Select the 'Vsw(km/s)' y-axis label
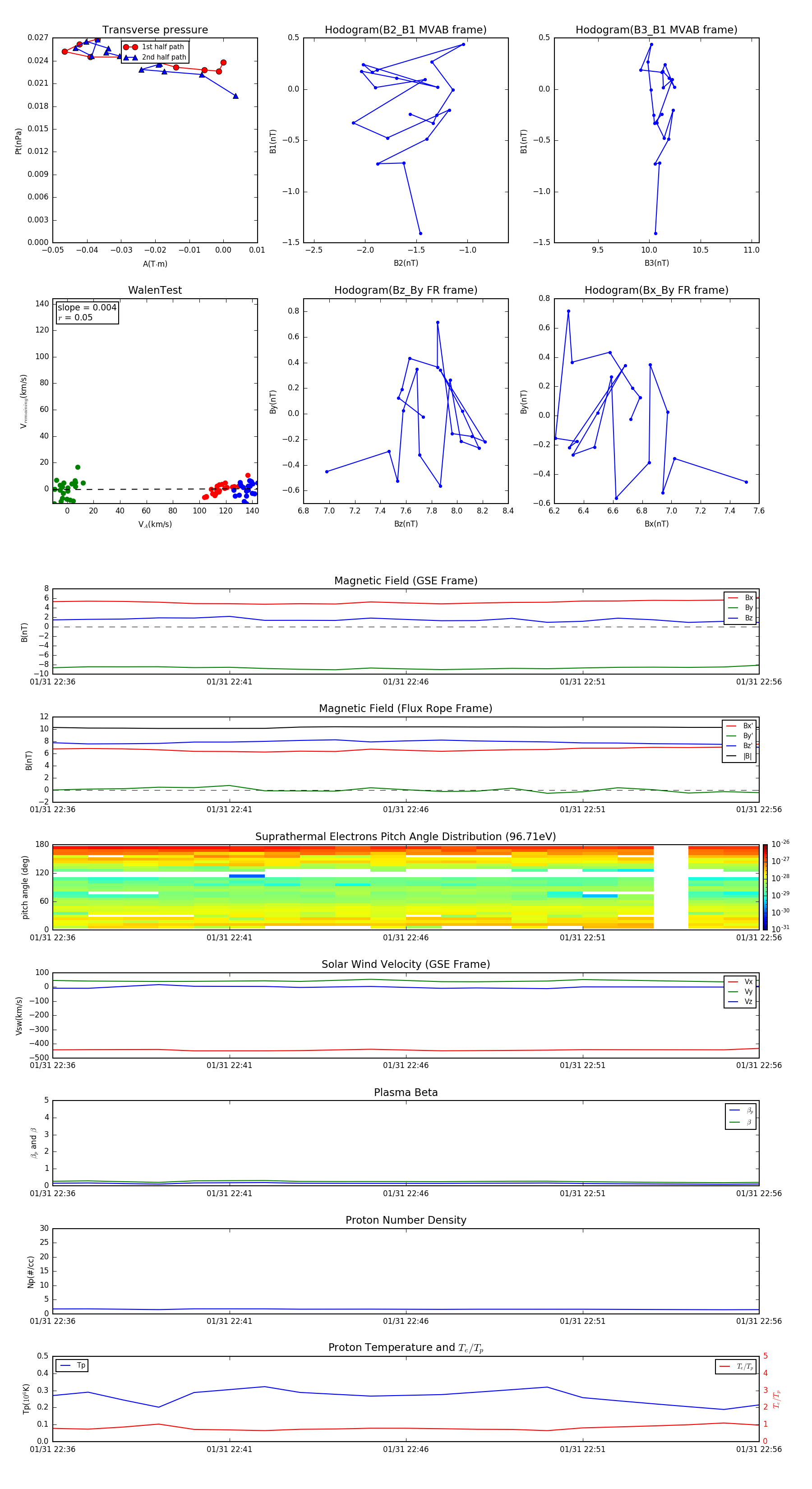 19,1016
